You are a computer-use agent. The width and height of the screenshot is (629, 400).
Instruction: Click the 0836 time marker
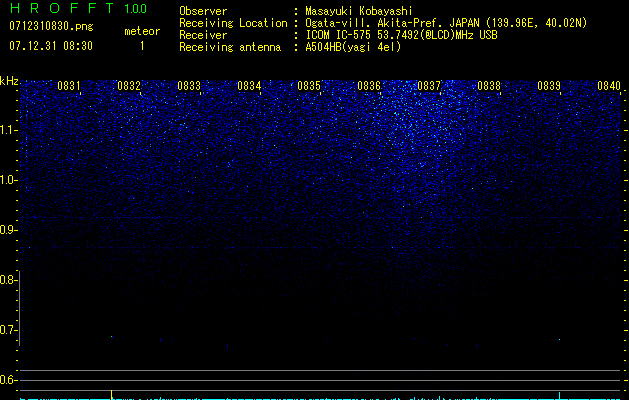pyautogui.click(x=369, y=86)
